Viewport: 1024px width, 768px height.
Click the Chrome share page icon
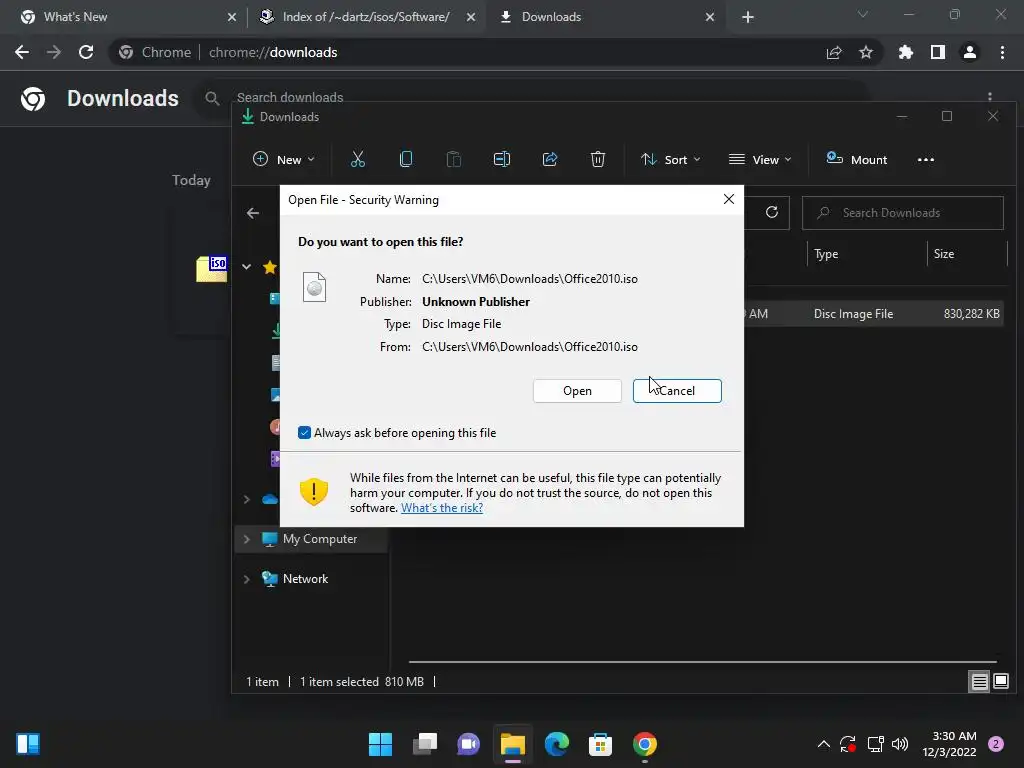pos(834,52)
